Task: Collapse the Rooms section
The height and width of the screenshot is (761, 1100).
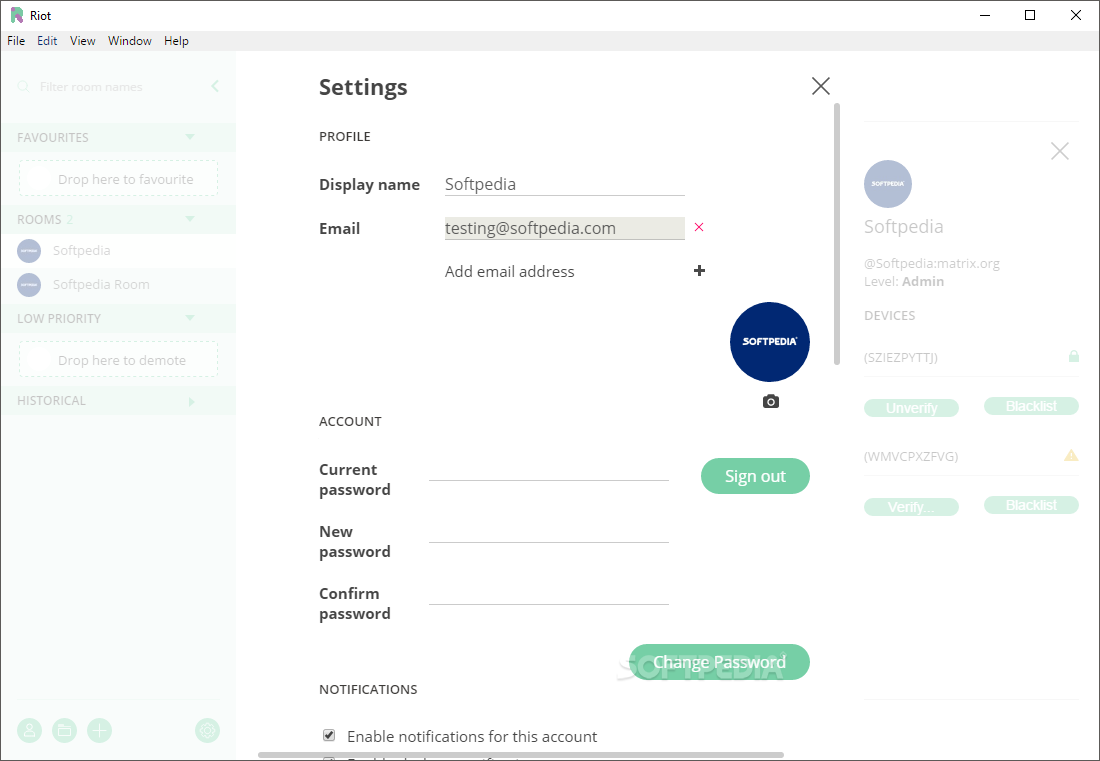Action: (x=189, y=219)
